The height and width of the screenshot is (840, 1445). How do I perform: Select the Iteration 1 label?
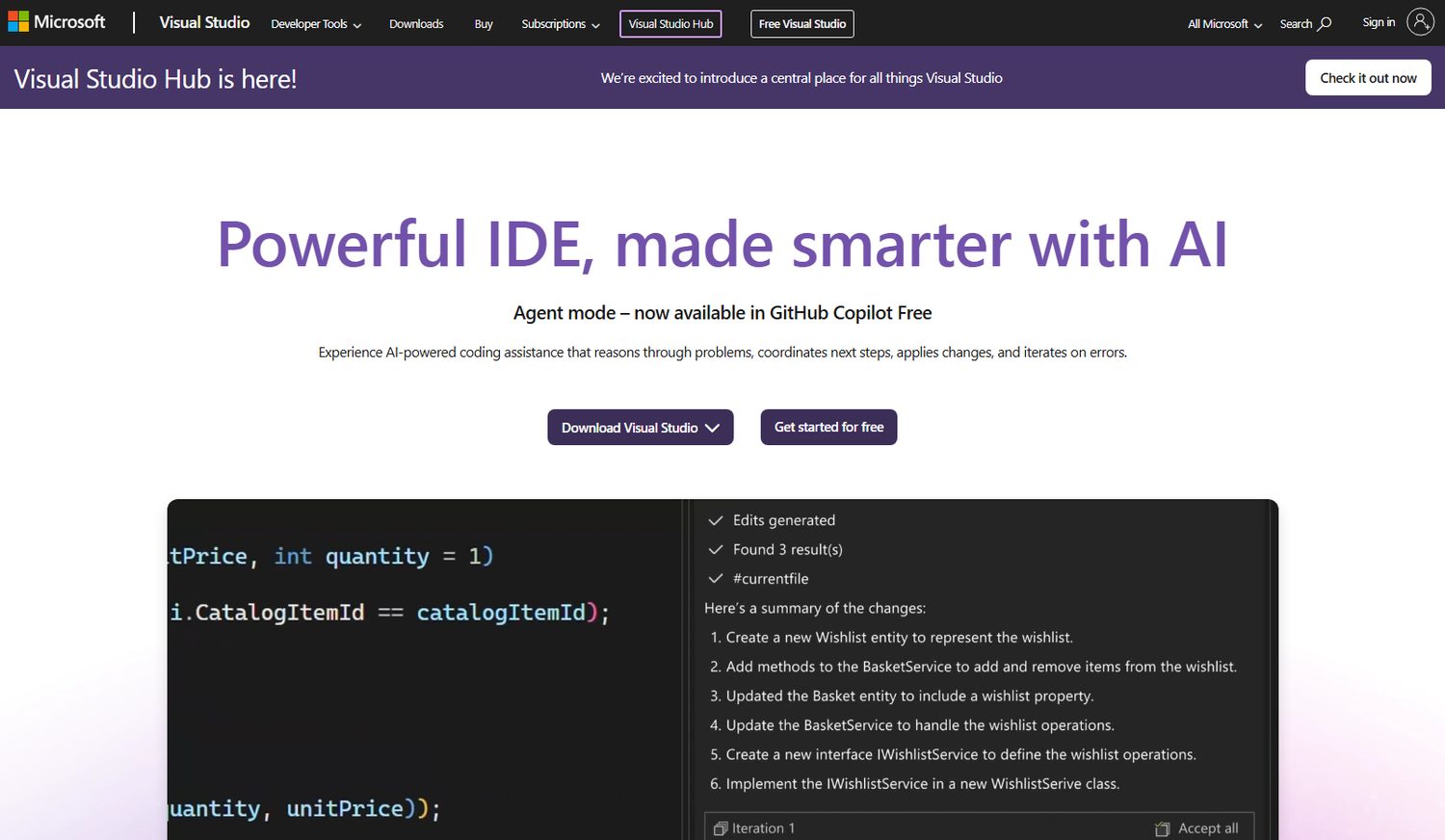pos(763,828)
